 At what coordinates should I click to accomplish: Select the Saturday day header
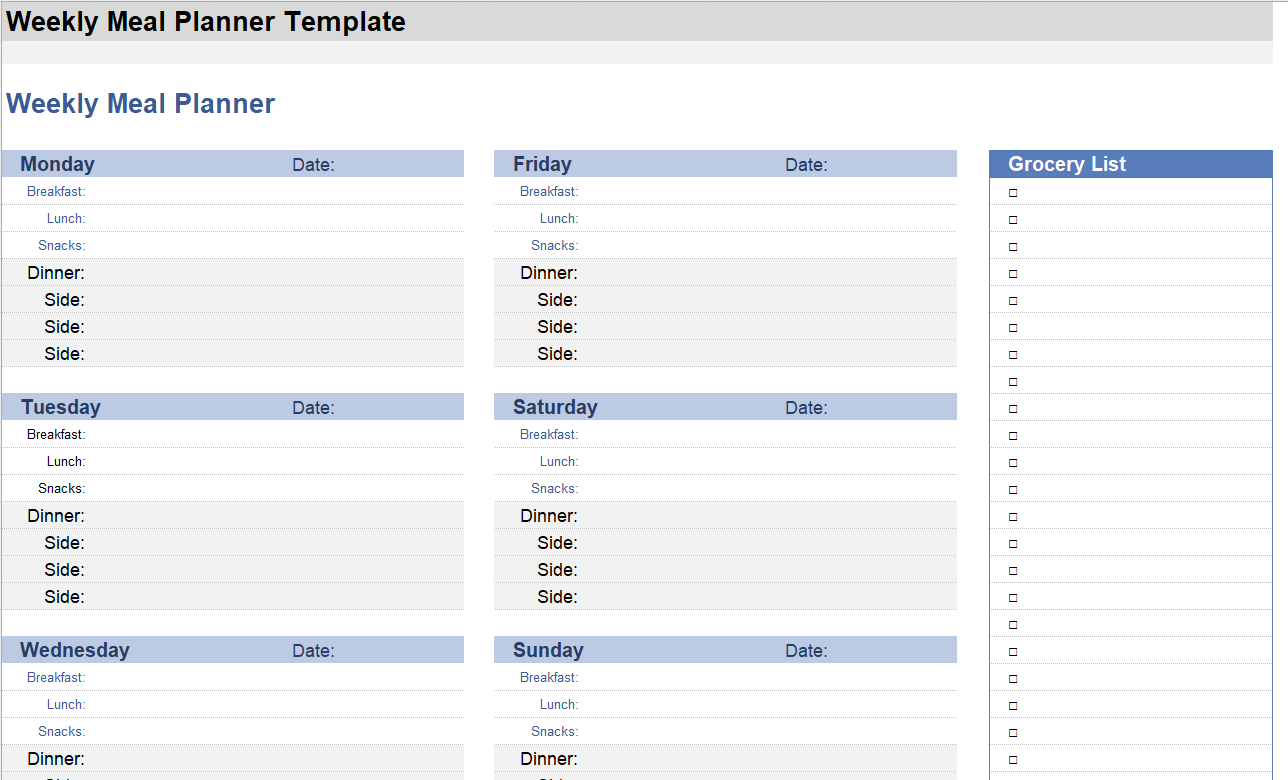click(x=555, y=408)
